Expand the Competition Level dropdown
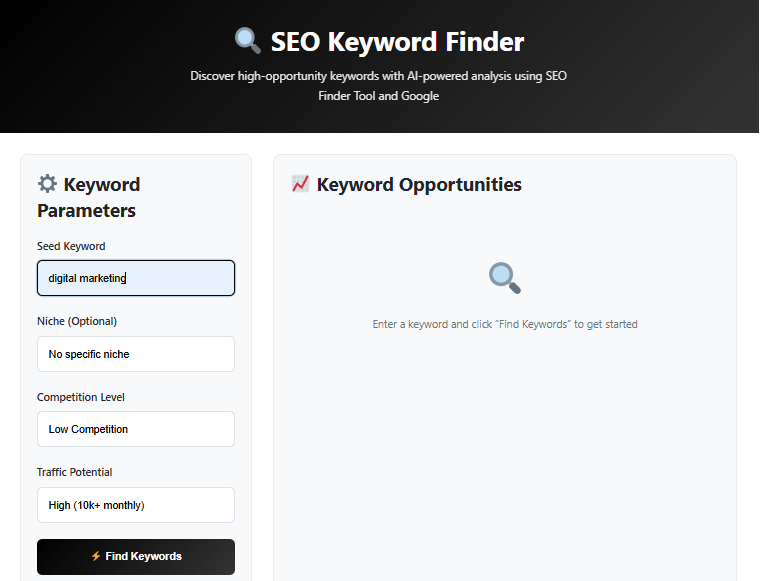The width and height of the screenshot is (761, 581). point(135,429)
